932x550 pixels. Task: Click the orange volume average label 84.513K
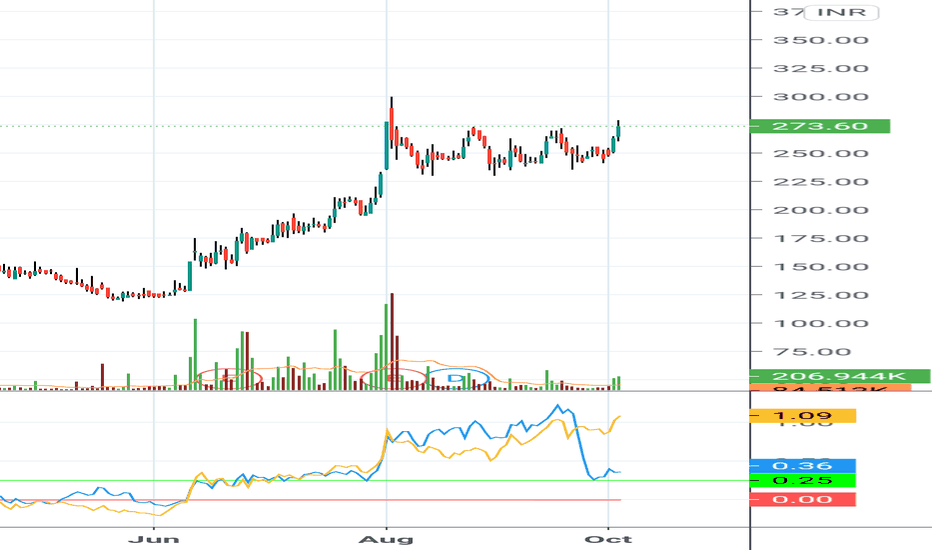(x=830, y=388)
